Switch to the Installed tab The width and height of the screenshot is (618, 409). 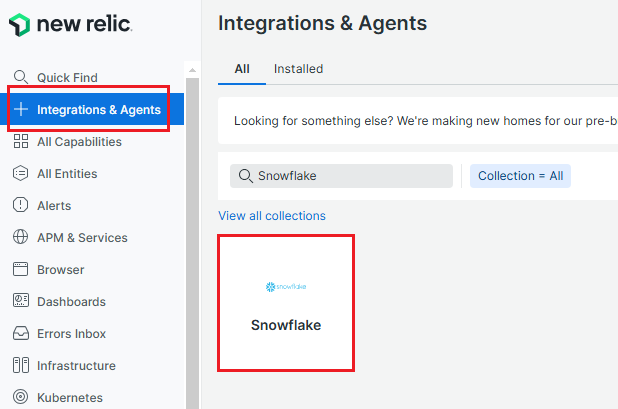click(x=298, y=69)
